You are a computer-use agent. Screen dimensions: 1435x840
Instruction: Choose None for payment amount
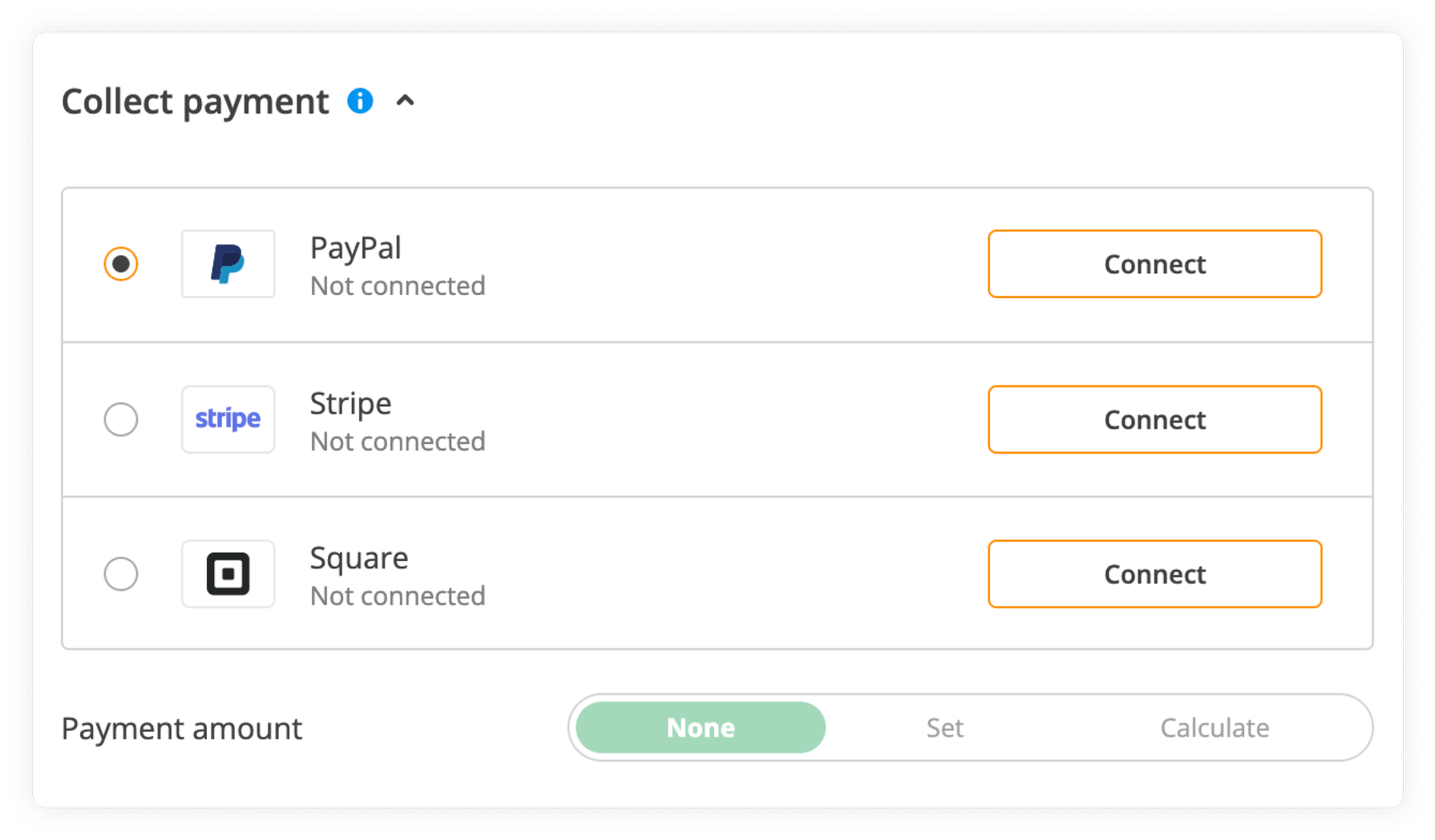tap(700, 728)
